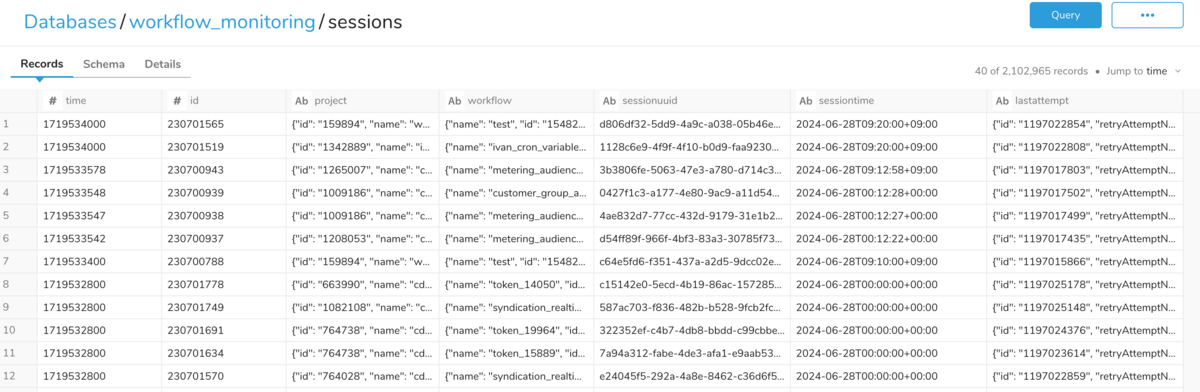Screen dimensions: 1200x392
Task: Select time cell 1719533578
Action: point(99,170)
